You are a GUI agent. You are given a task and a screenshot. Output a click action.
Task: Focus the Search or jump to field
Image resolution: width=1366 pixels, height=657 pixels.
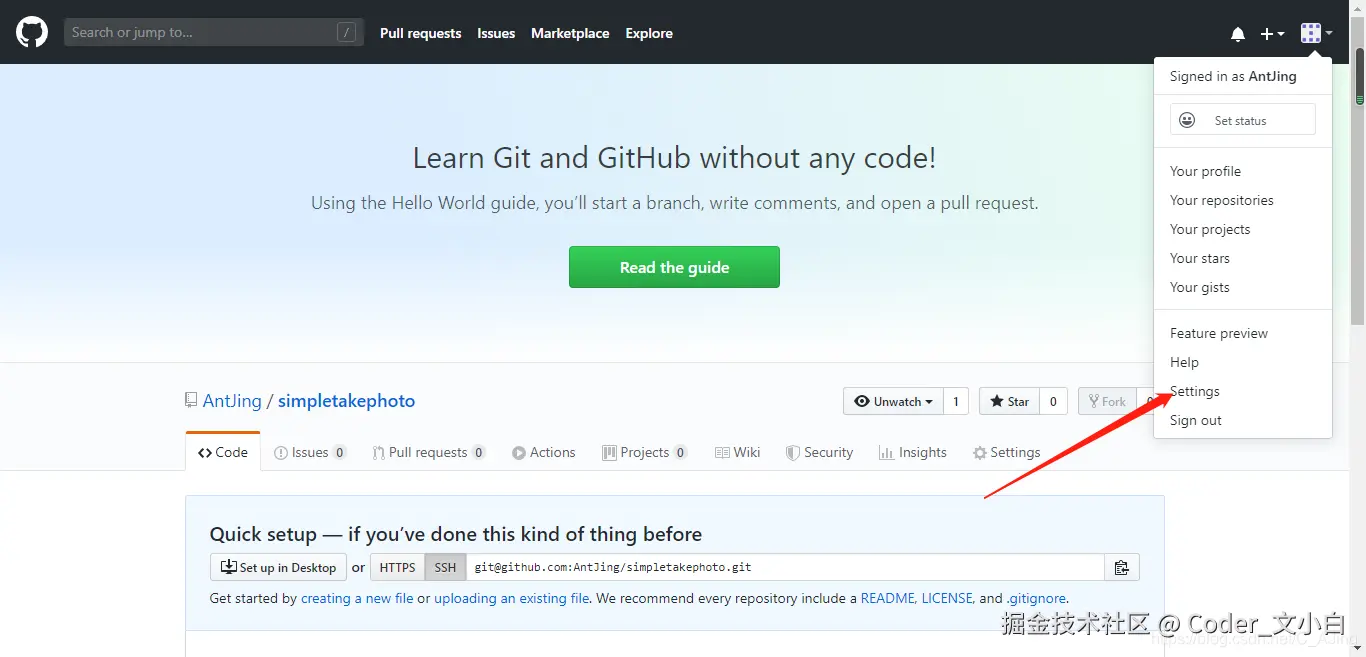(214, 32)
